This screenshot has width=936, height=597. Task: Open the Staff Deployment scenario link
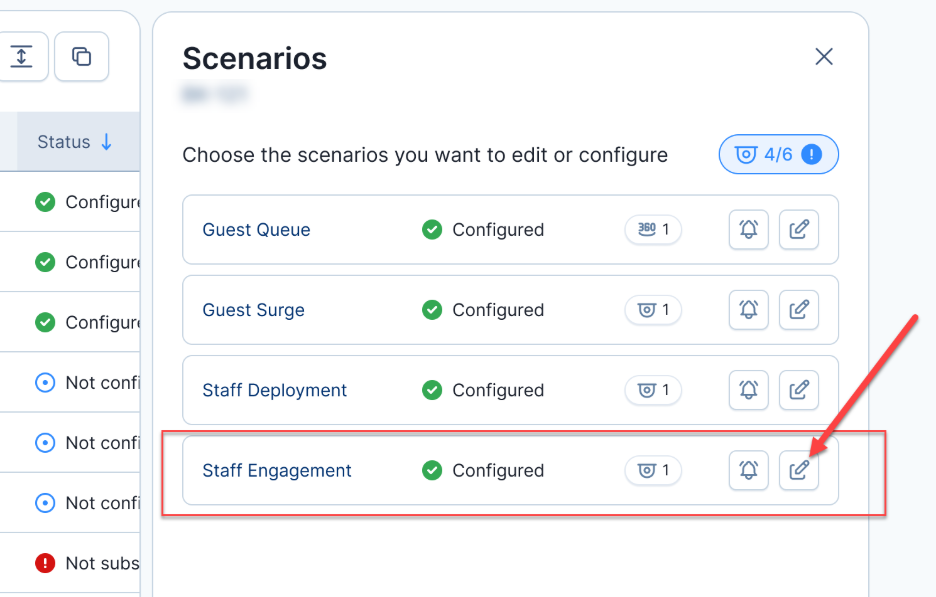coord(274,390)
